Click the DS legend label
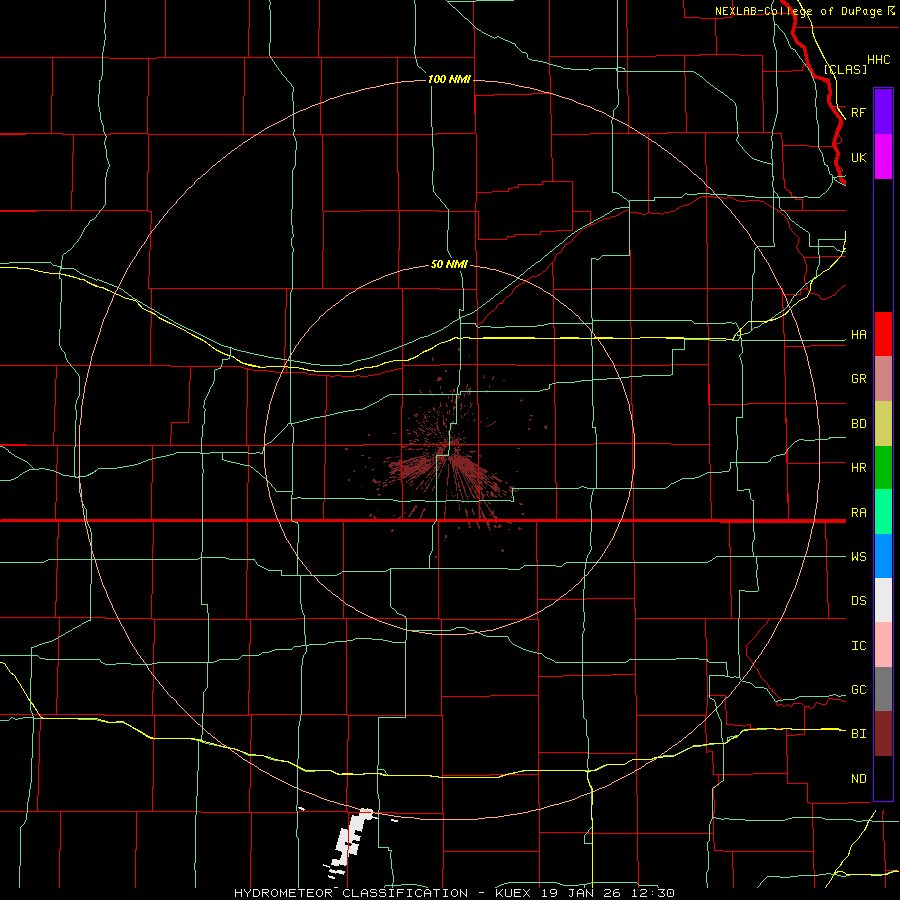900x900 pixels. (x=858, y=601)
